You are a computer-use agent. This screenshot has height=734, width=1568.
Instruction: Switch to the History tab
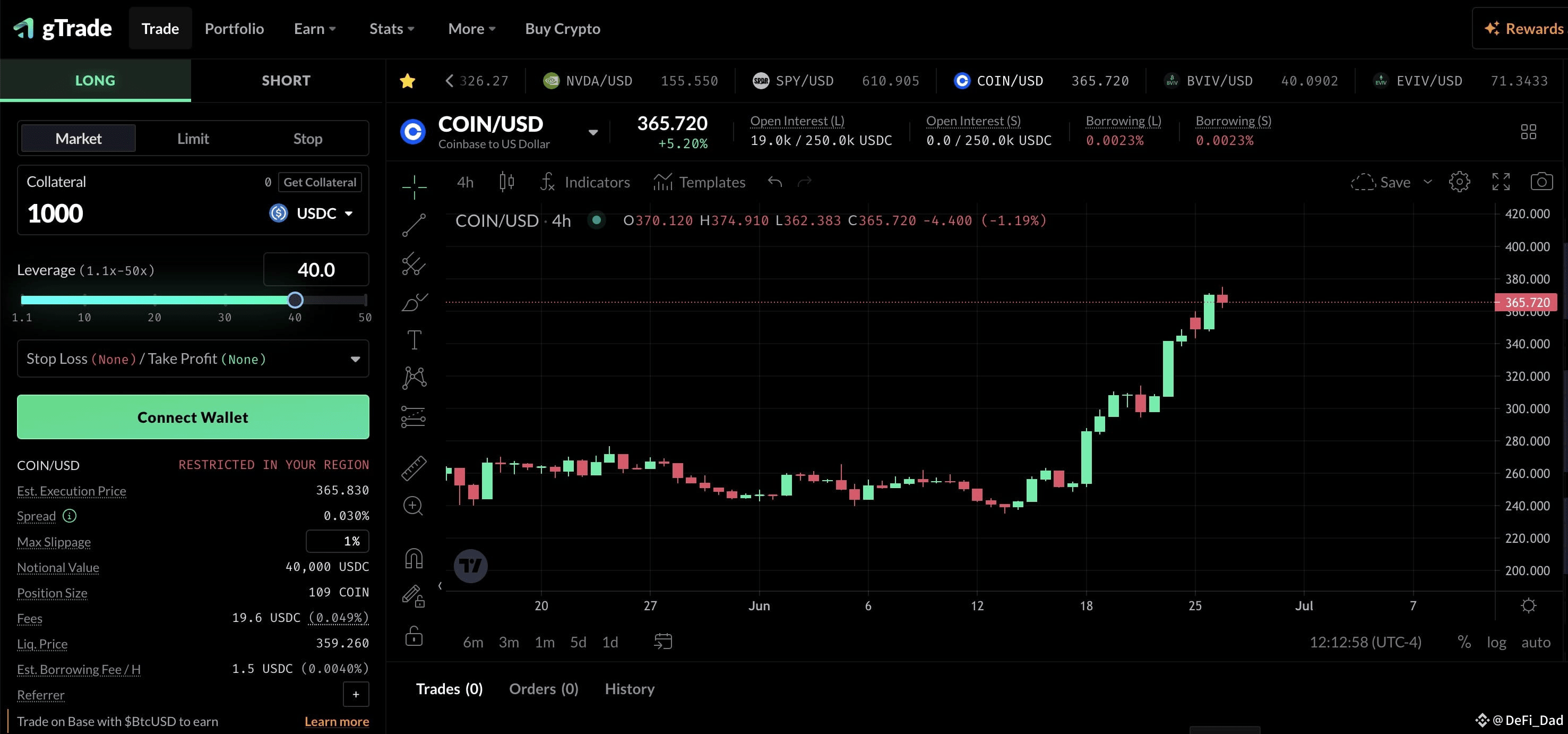click(x=630, y=688)
